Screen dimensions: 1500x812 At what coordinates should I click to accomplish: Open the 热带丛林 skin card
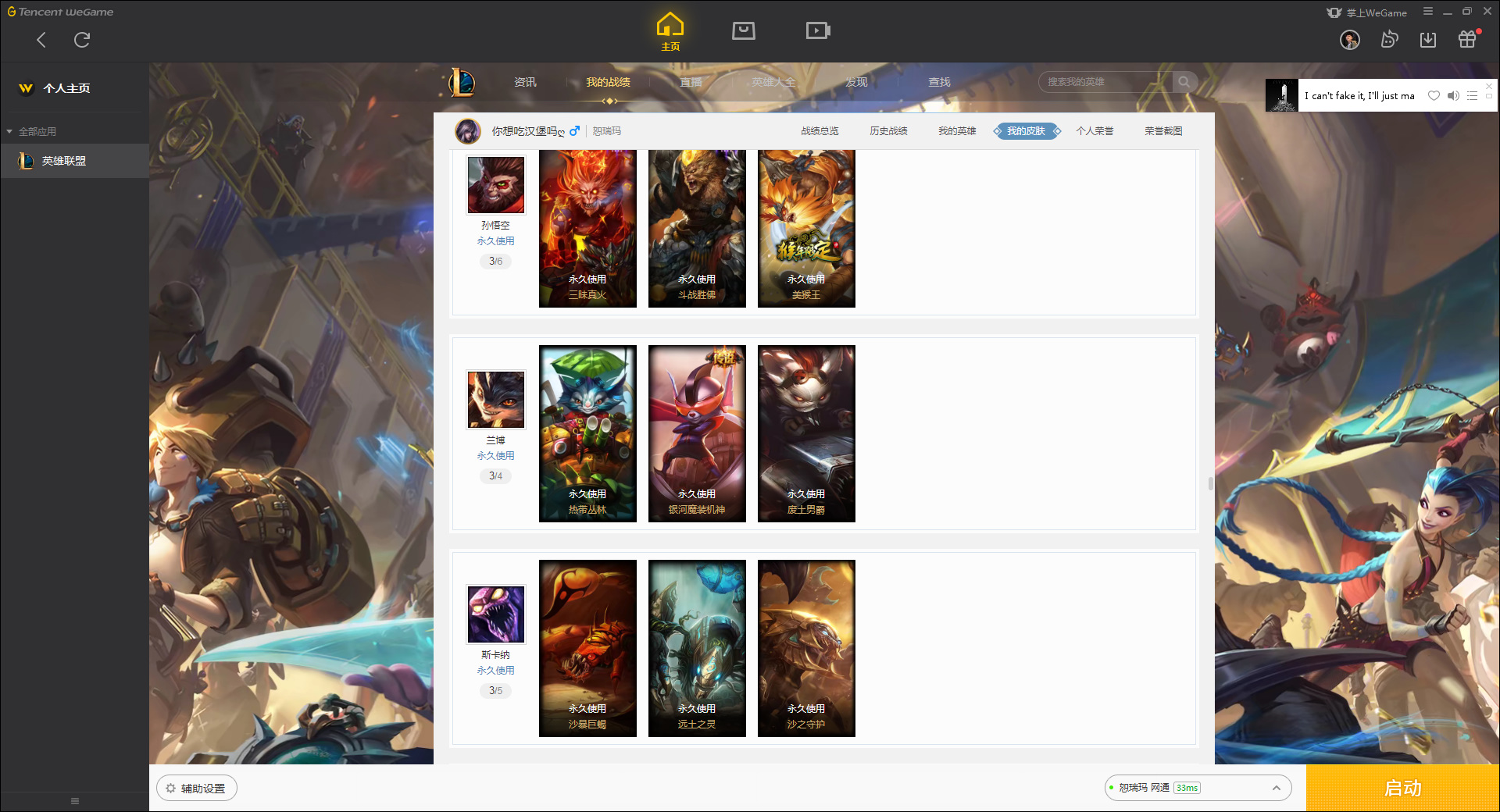(x=587, y=433)
